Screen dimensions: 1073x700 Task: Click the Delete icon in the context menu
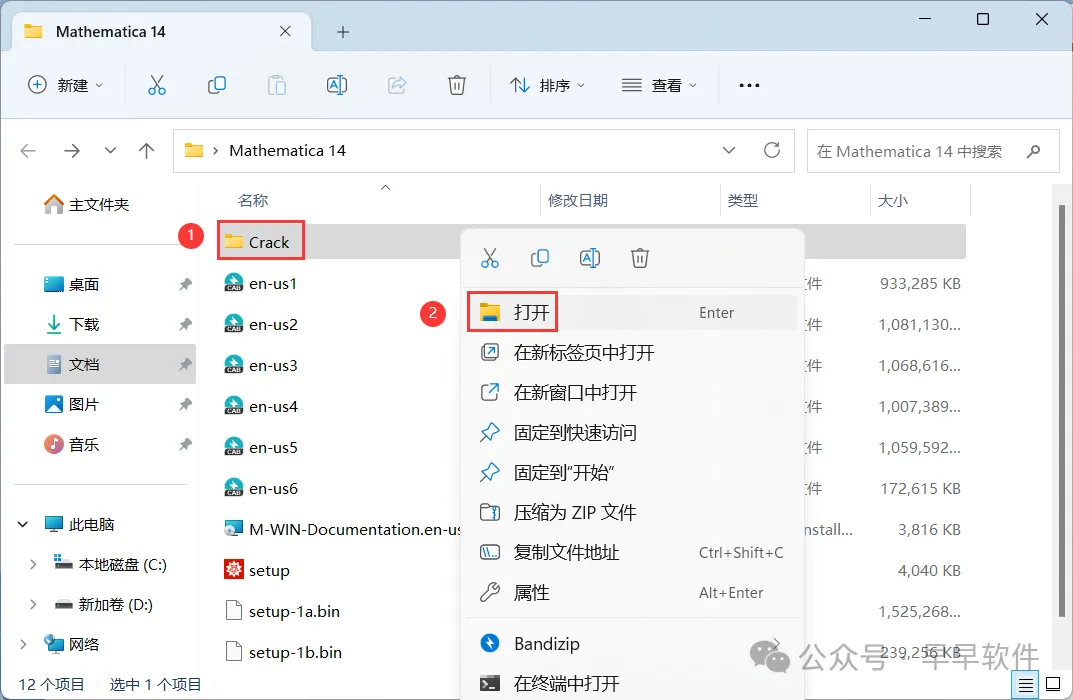coord(640,258)
